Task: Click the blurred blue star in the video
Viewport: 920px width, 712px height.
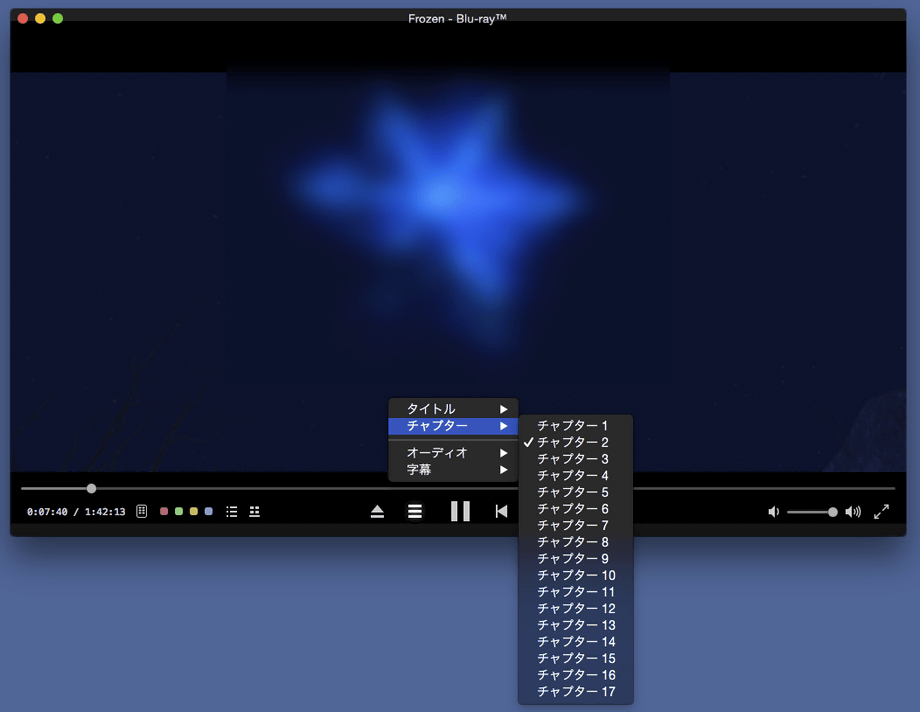Action: pyautogui.click(x=440, y=205)
